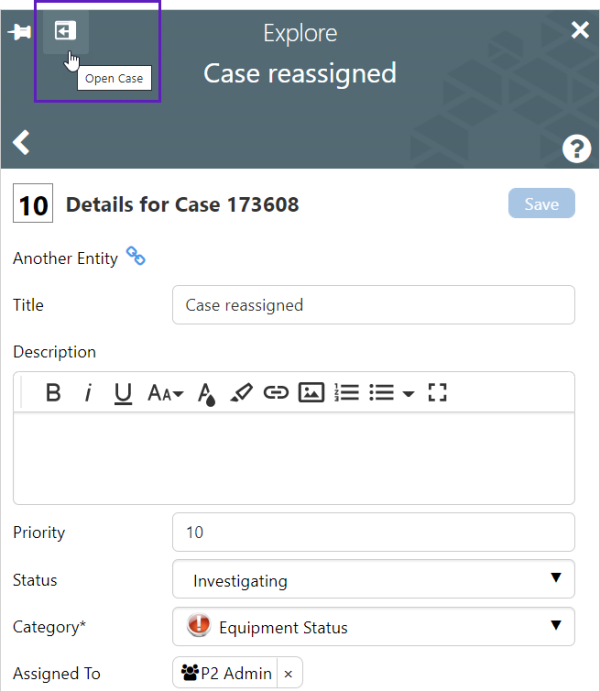Toggle fullscreen description editor

point(437,393)
